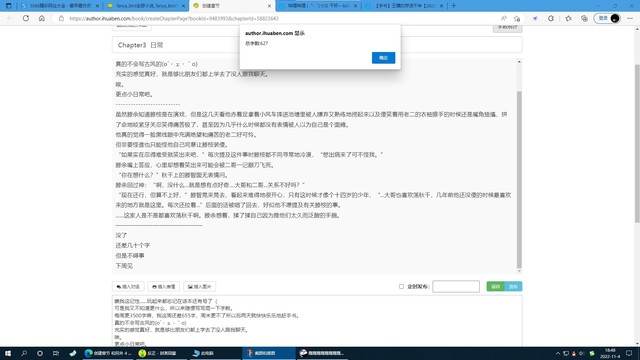
Task: Click the scroll-up arrow of editor scrollbar
Action: [519, 62]
